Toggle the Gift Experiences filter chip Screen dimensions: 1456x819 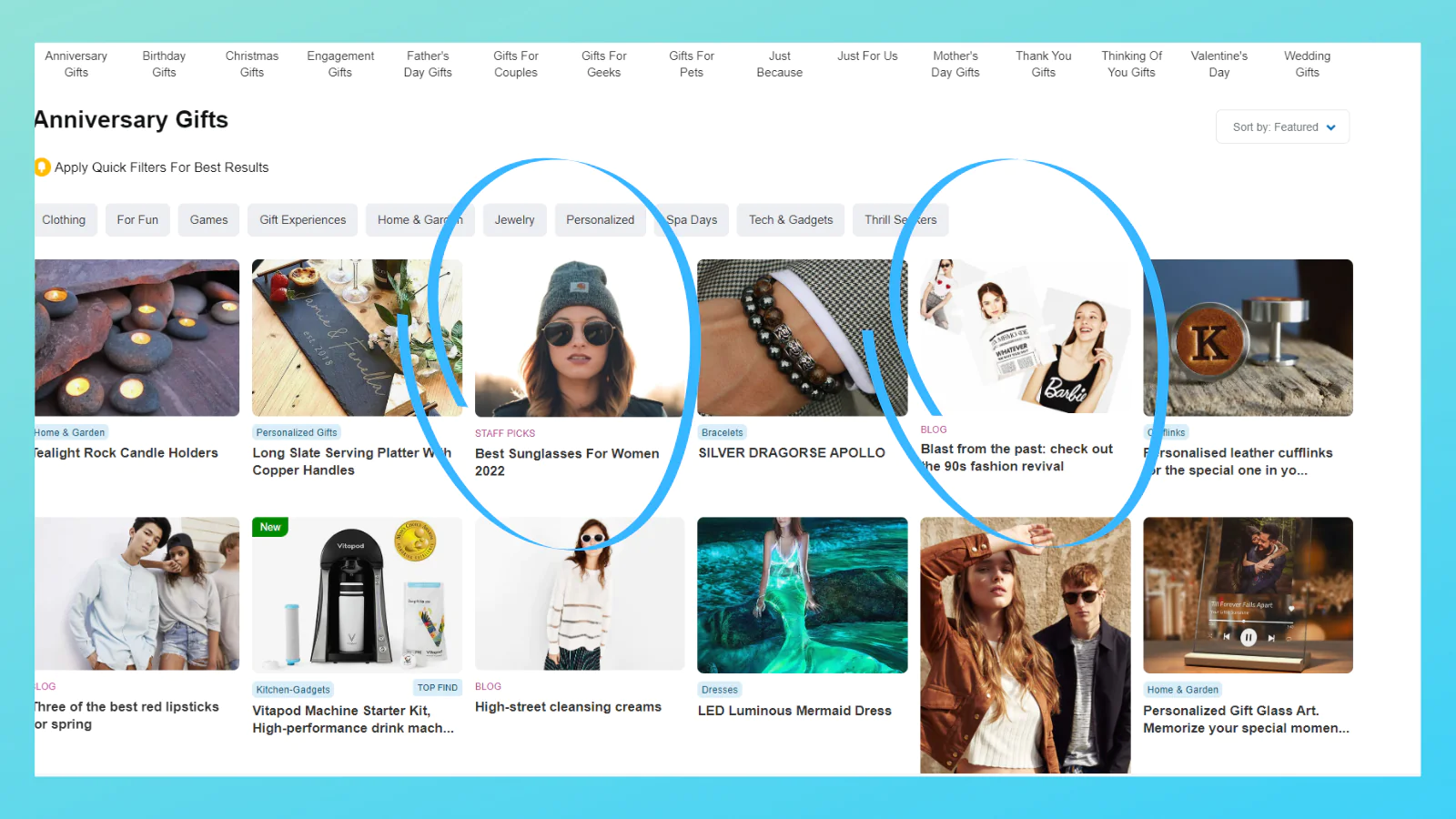pos(303,220)
